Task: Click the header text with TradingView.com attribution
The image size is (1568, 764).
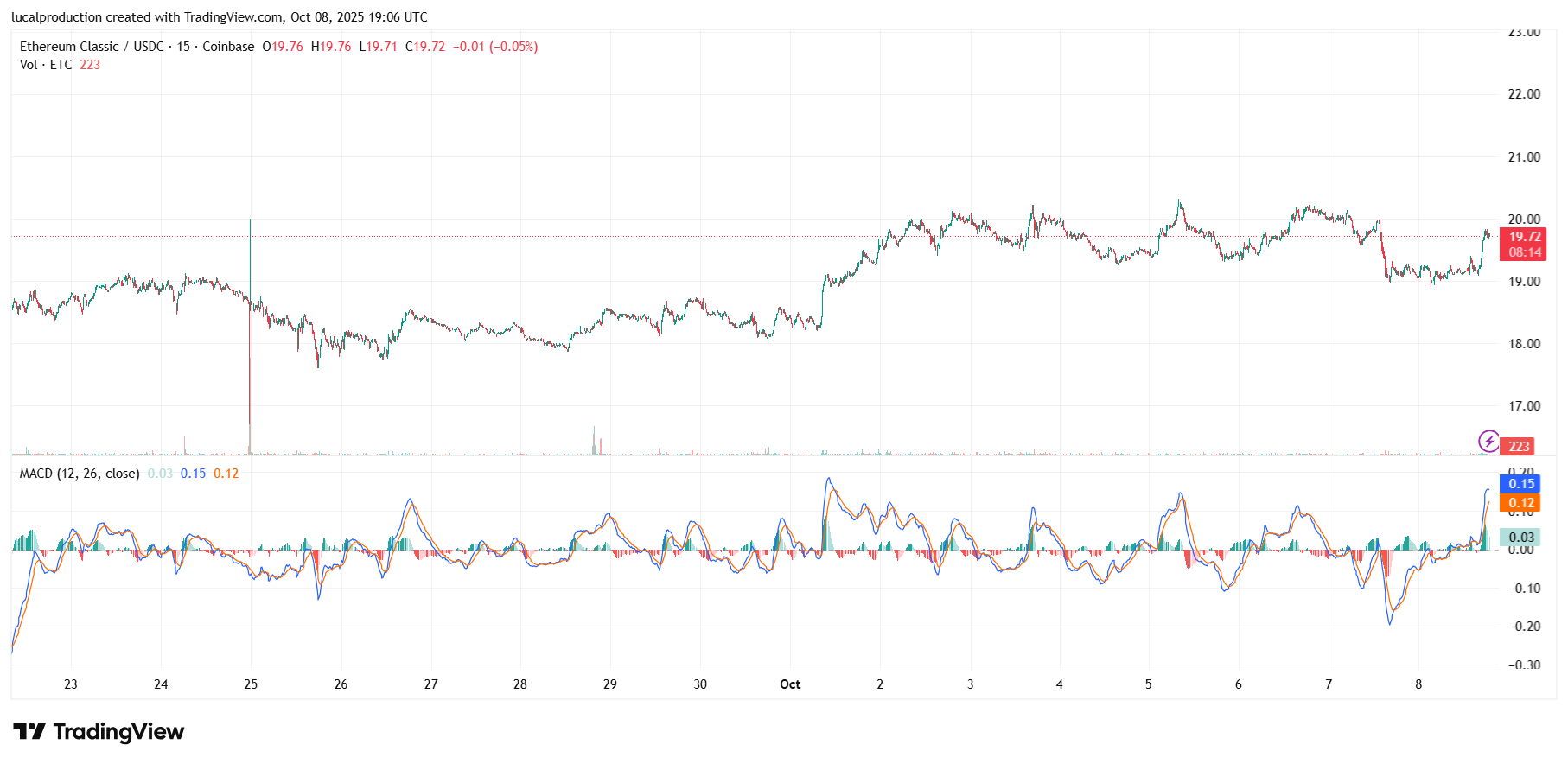Action: 220,17
